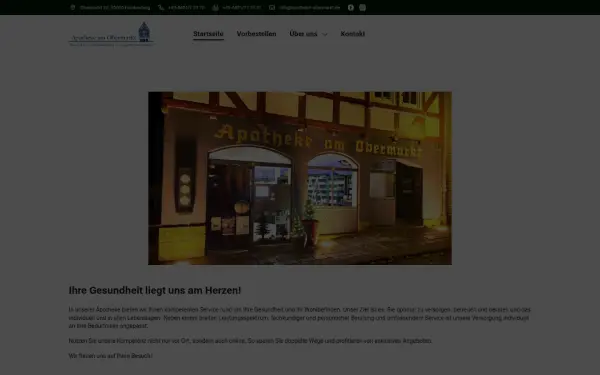
Task: Click heading 'Ihre Gesundheit liegt uns am Herzen!'
Action: click(155, 290)
